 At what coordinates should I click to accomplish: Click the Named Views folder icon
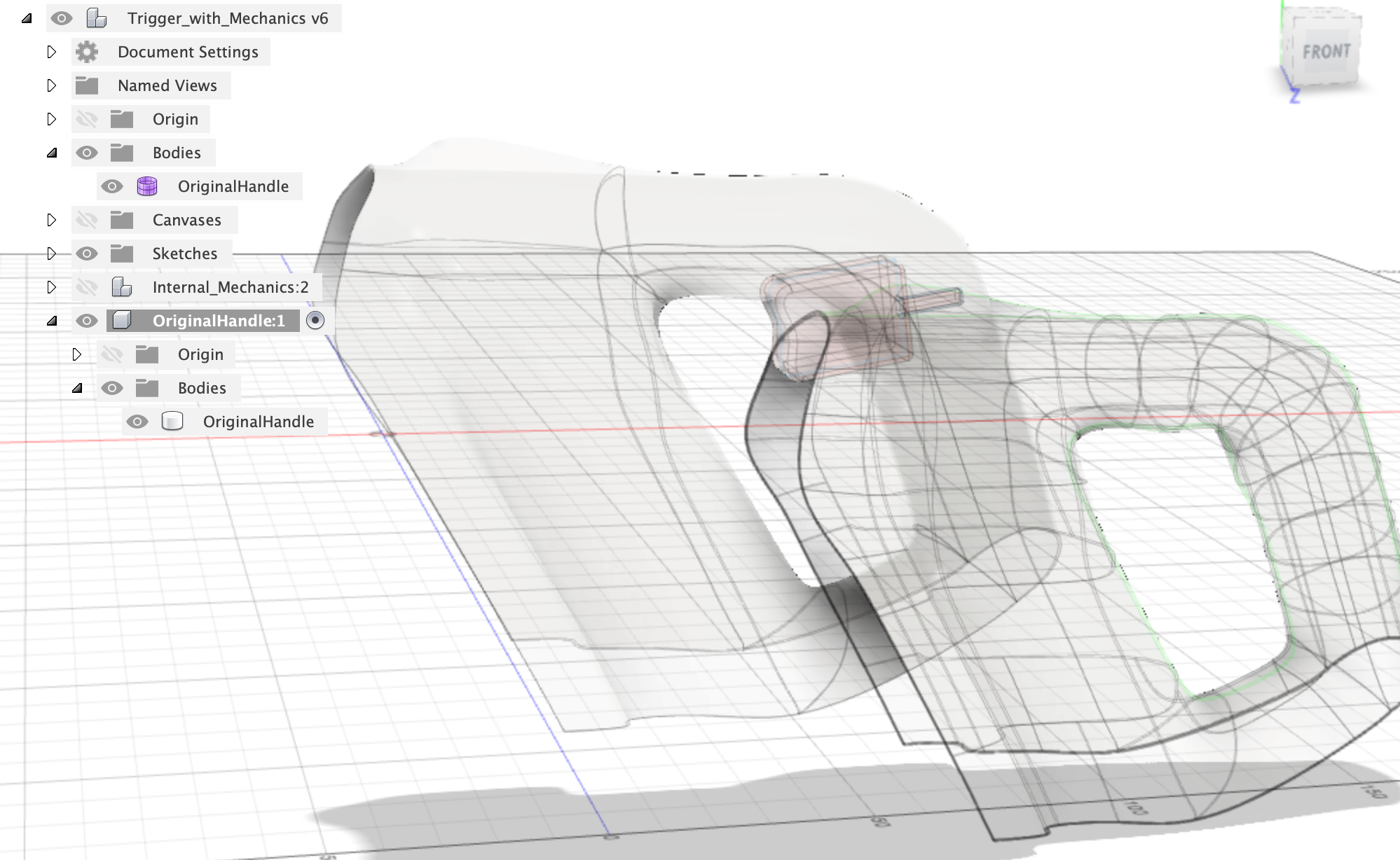tap(87, 85)
